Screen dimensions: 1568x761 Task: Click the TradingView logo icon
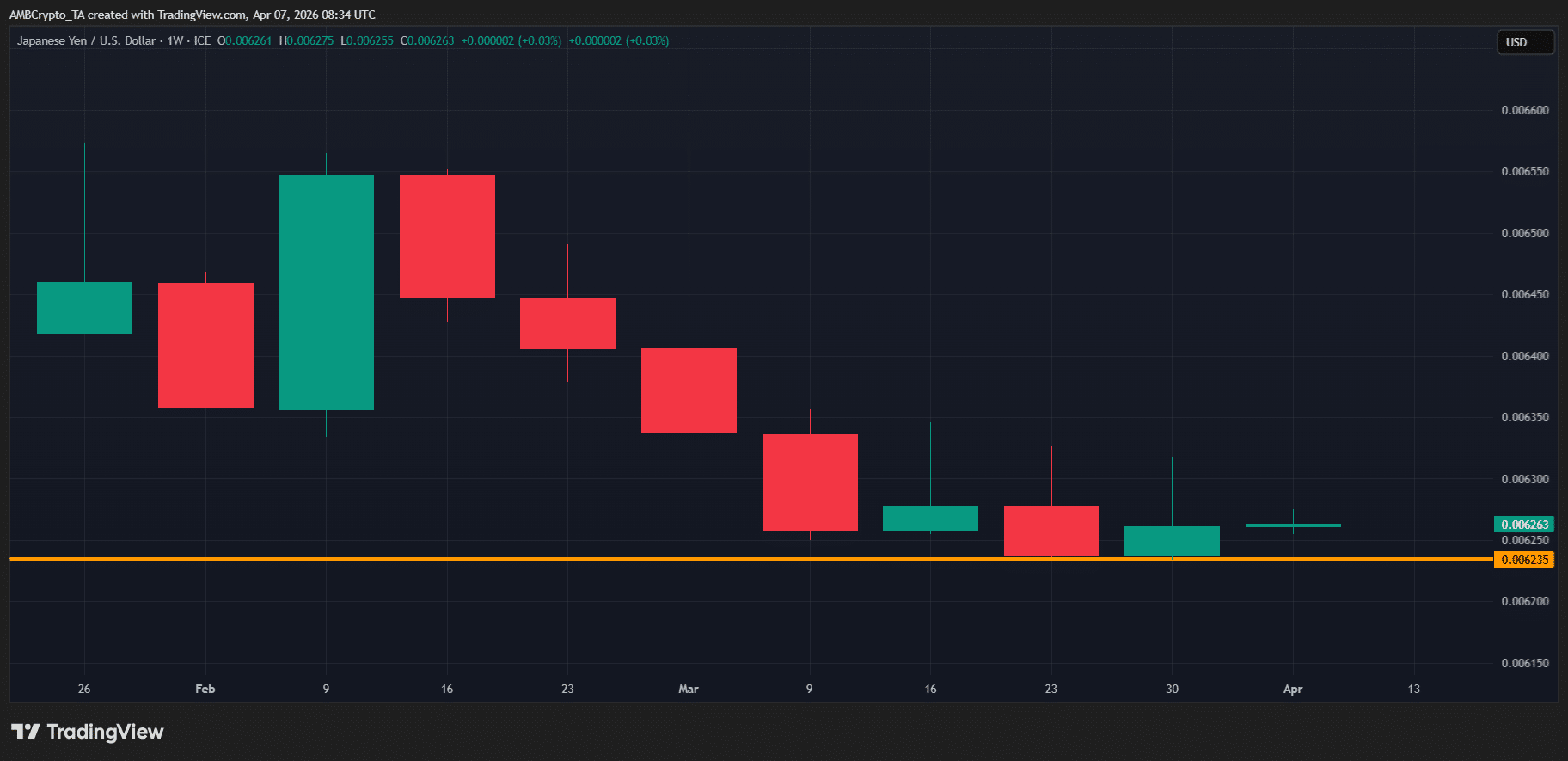tap(26, 732)
